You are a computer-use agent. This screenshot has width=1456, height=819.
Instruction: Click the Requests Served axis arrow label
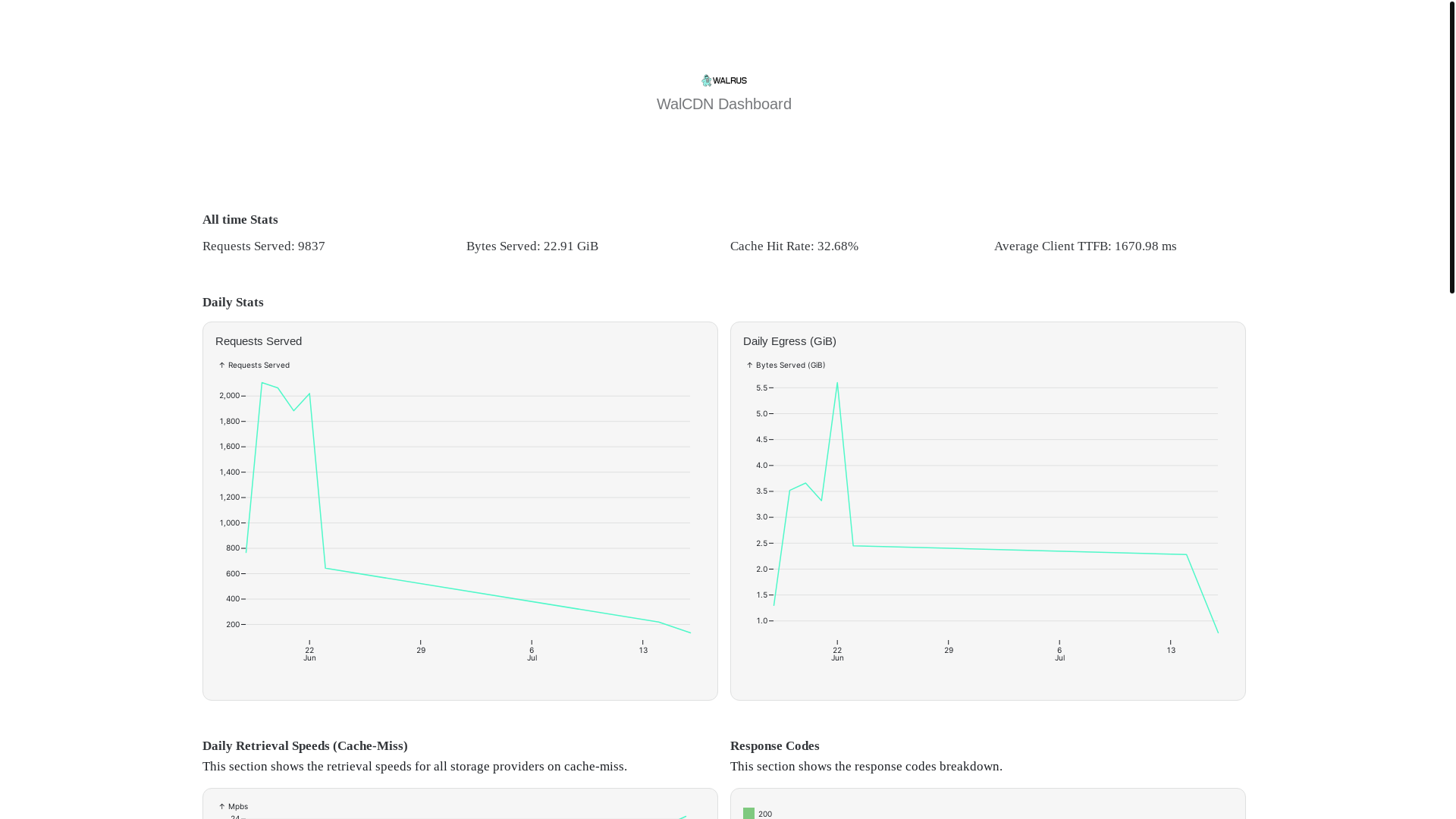(x=254, y=366)
